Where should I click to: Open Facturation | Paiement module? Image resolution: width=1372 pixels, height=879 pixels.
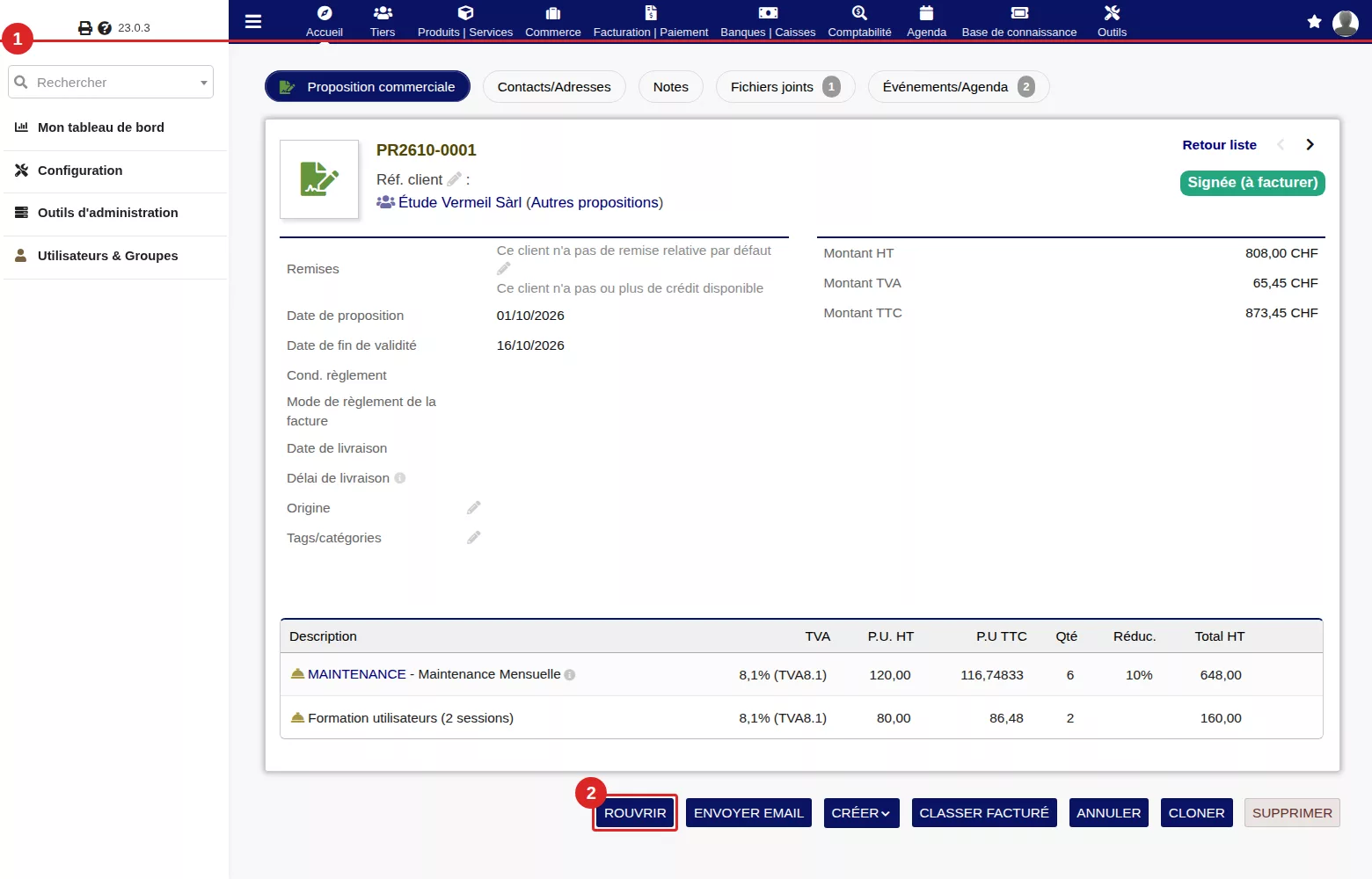tap(651, 21)
